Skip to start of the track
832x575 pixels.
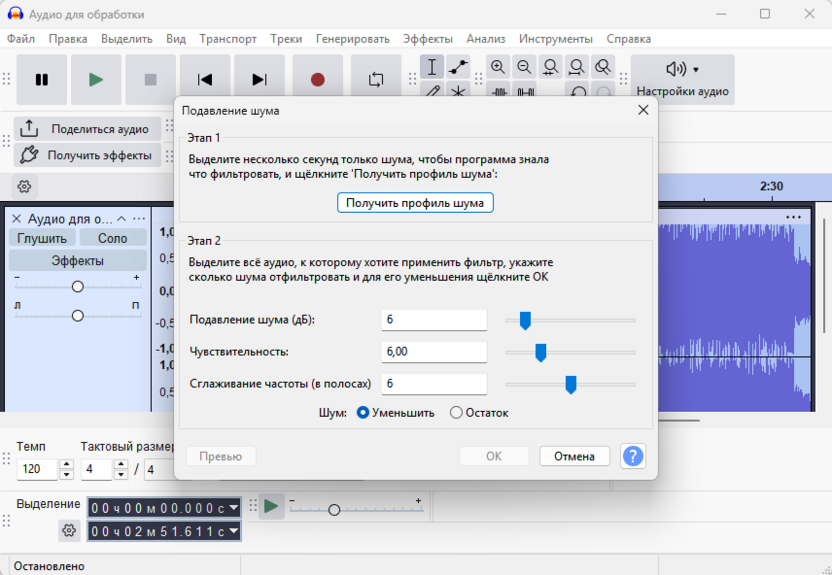tap(205, 80)
